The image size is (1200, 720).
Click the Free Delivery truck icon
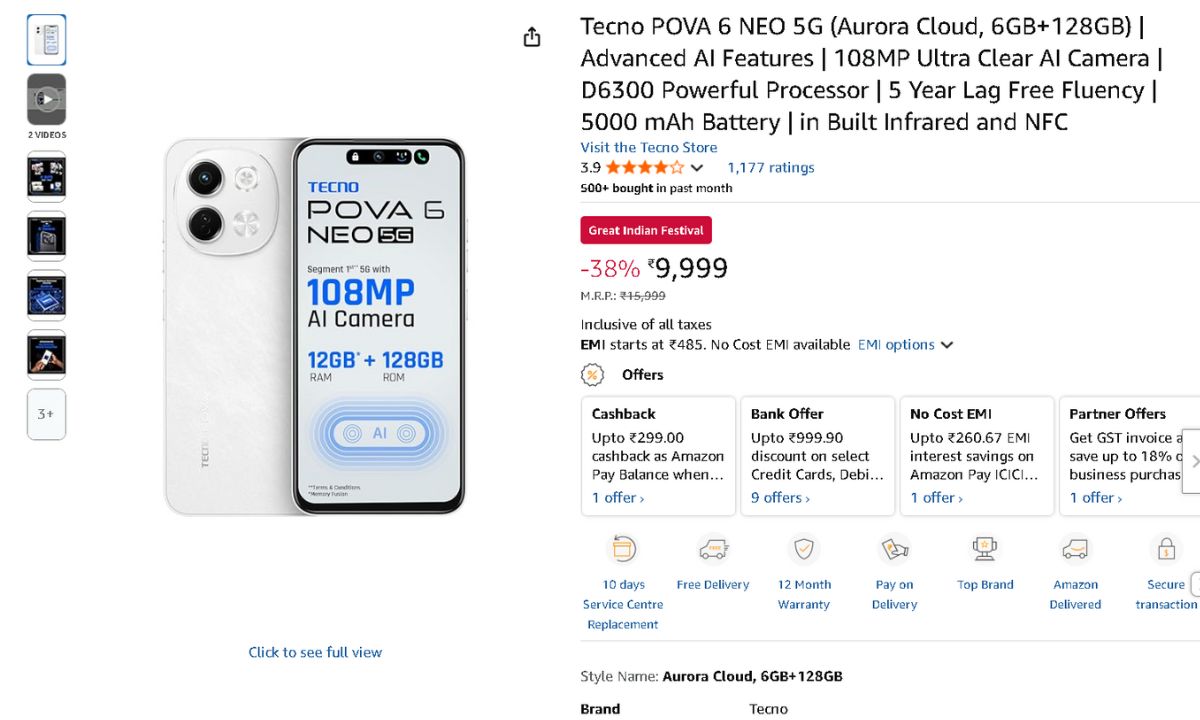[x=713, y=549]
